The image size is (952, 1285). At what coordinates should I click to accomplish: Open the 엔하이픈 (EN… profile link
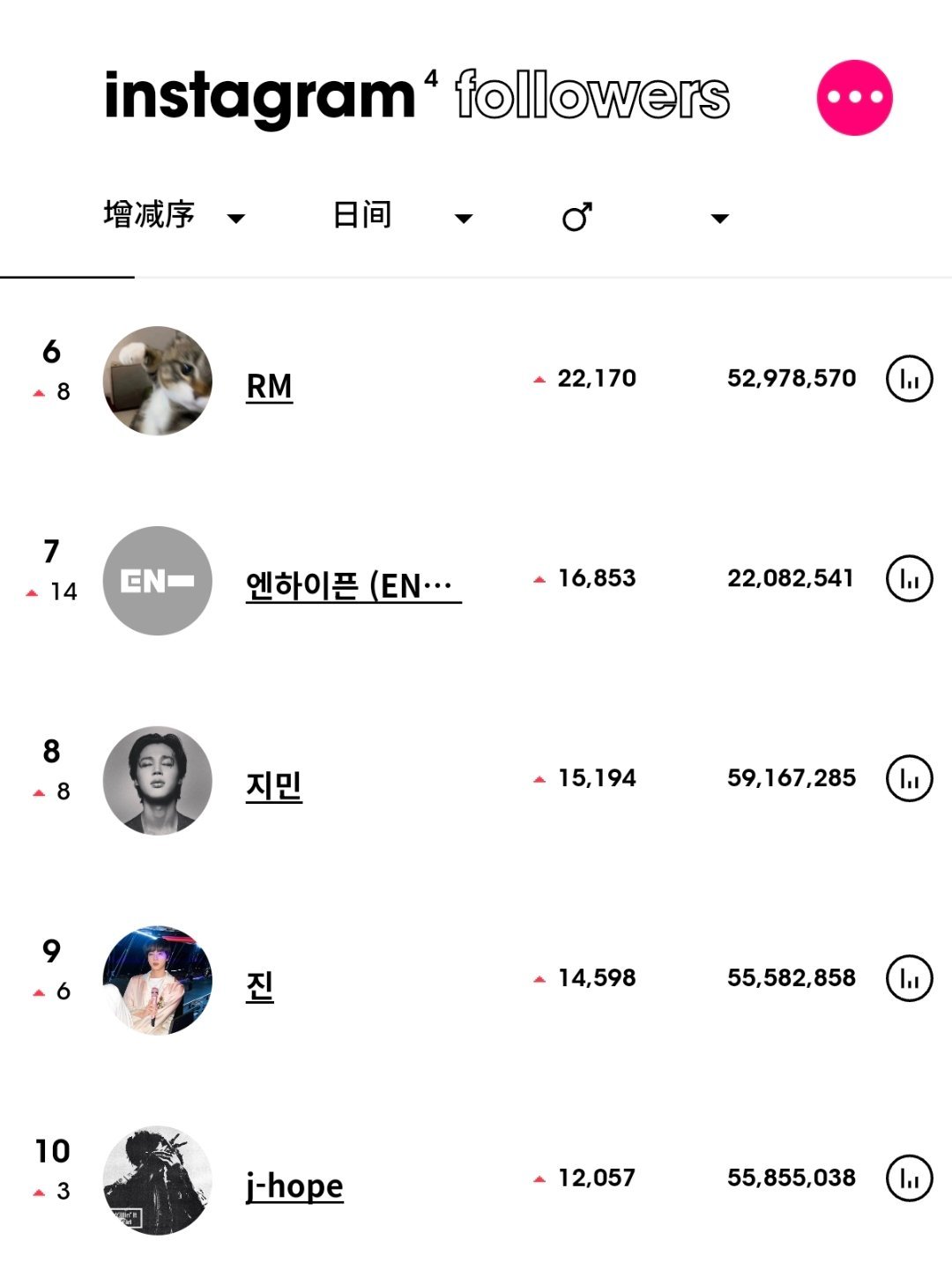(x=353, y=585)
